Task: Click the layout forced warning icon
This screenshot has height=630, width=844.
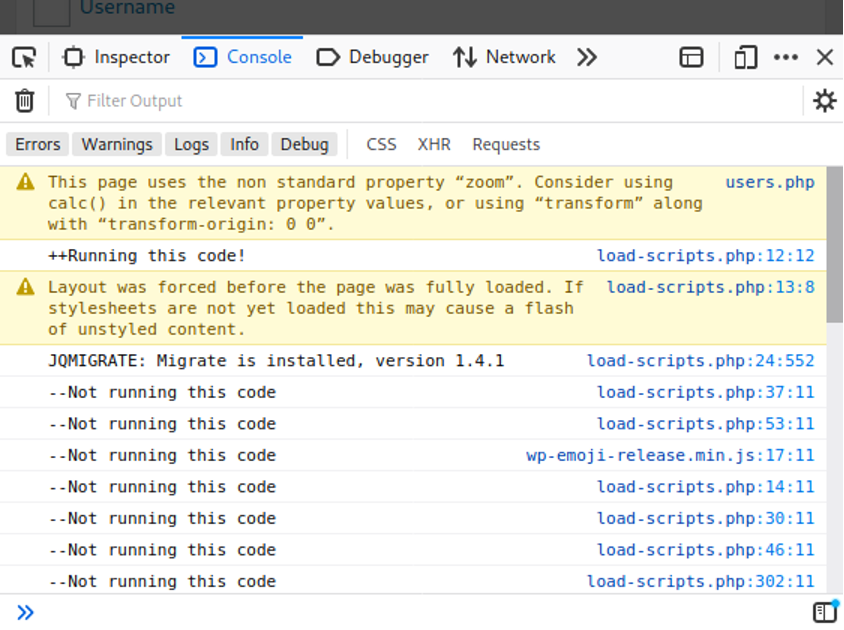Action: click(x=25, y=288)
